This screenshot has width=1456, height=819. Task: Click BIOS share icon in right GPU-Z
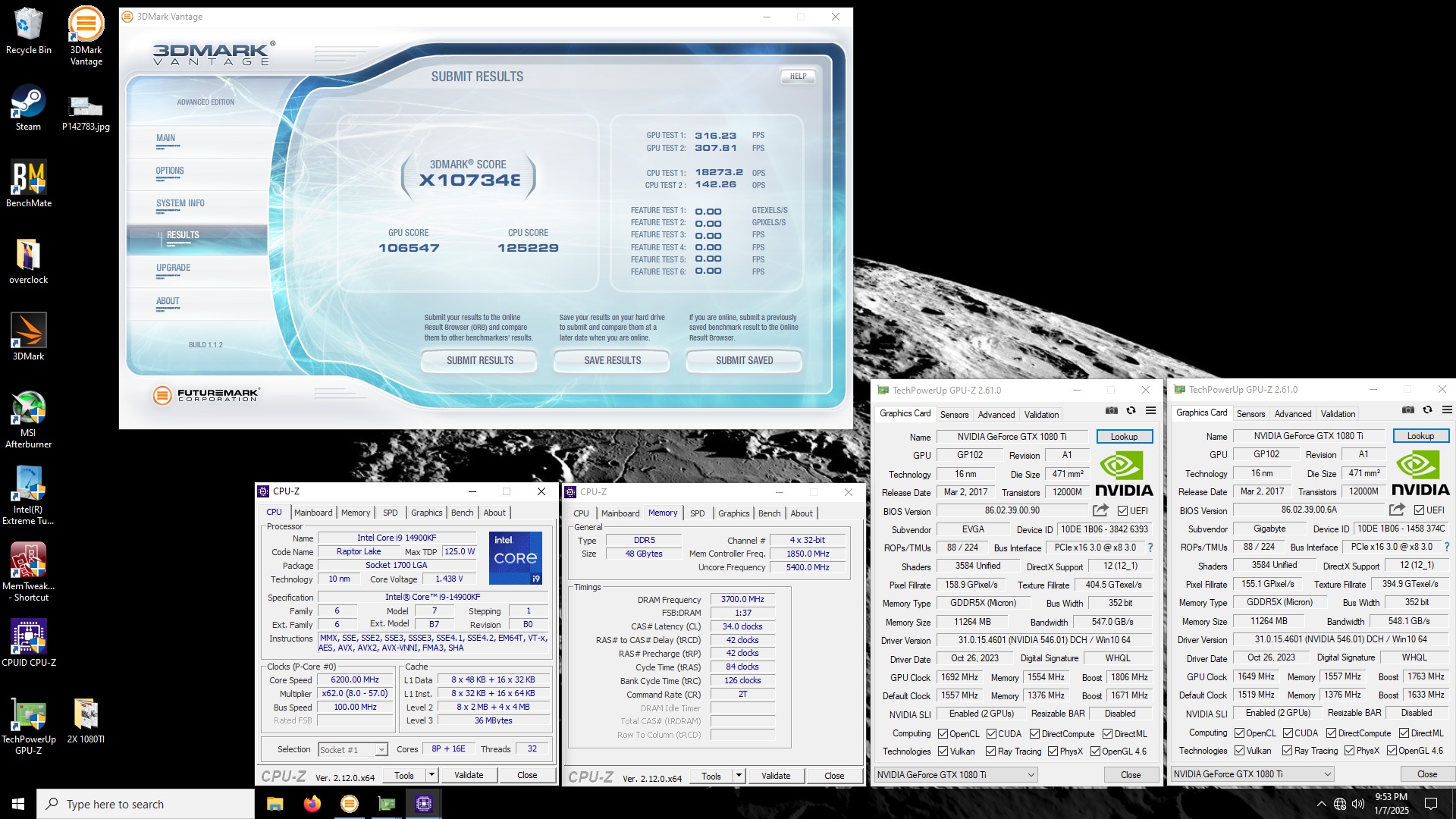click(x=1397, y=509)
